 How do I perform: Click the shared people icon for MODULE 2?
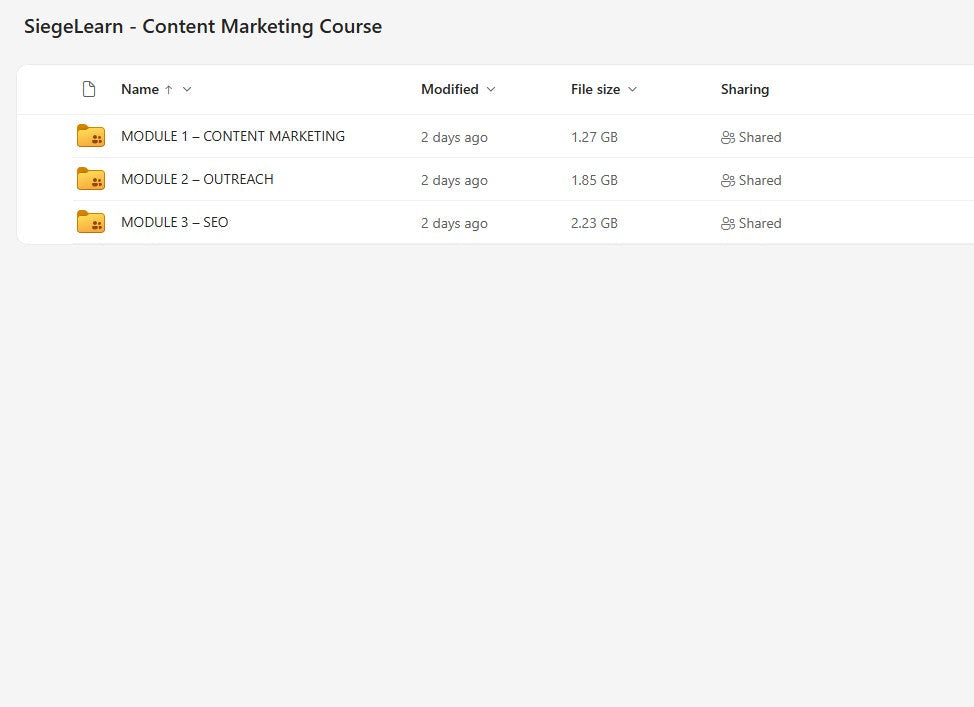727,180
